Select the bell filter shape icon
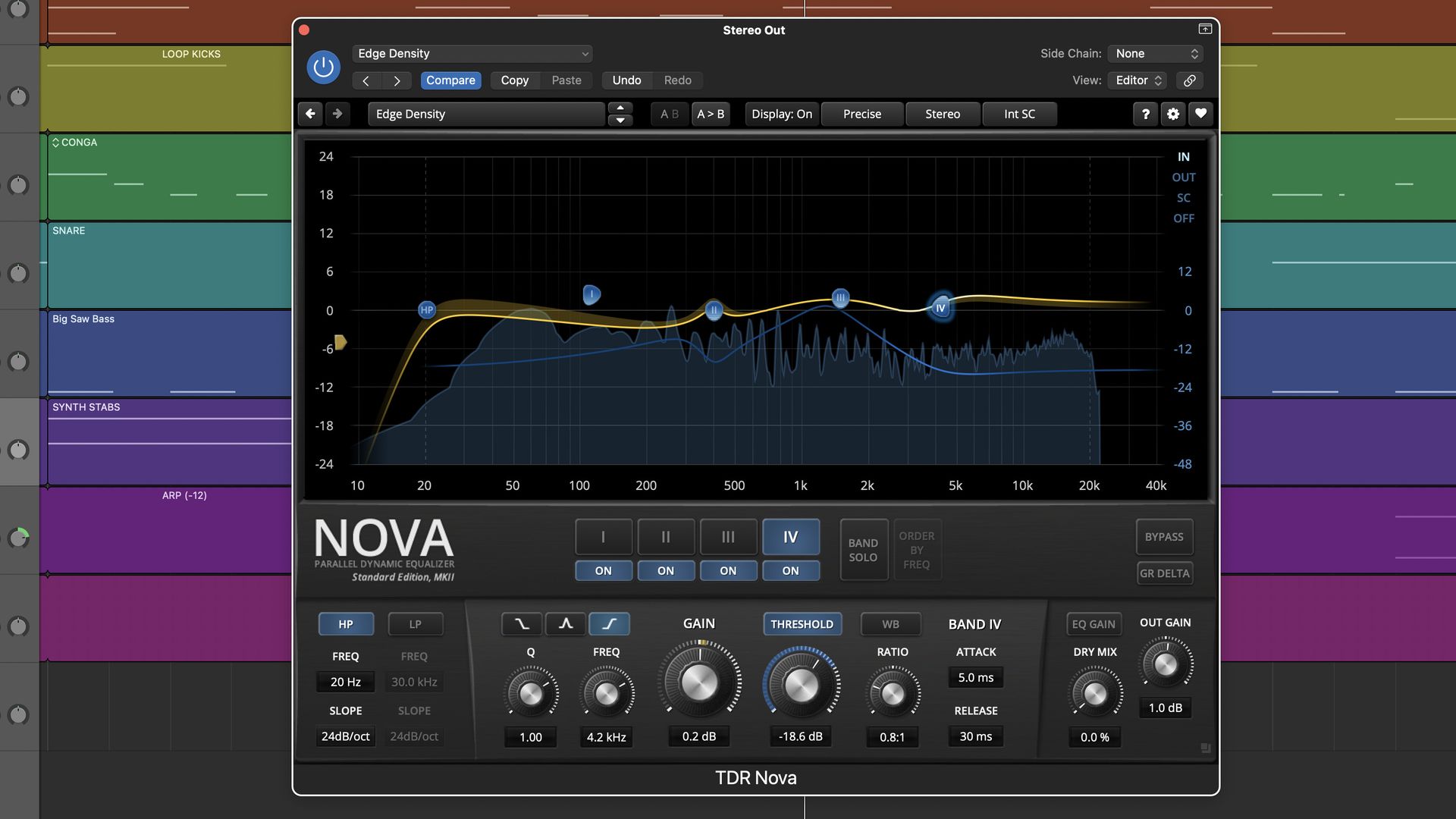Viewport: 1456px width, 819px height. tap(566, 623)
